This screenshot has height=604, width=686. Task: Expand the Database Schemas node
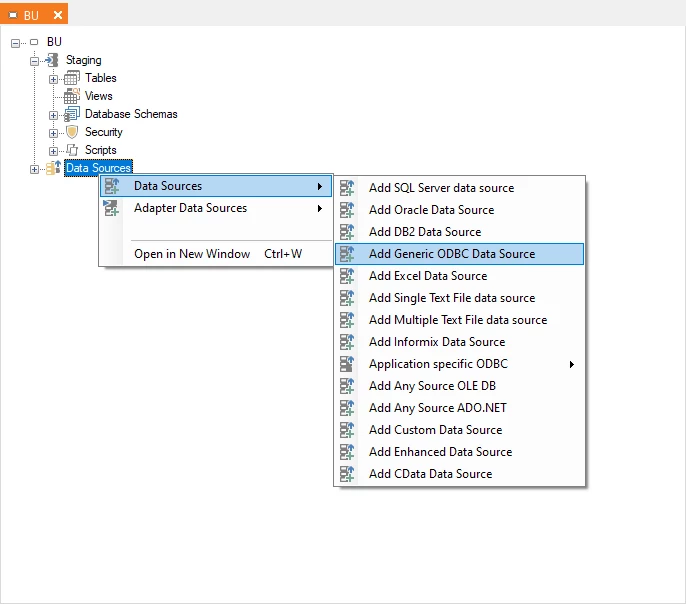click(53, 115)
